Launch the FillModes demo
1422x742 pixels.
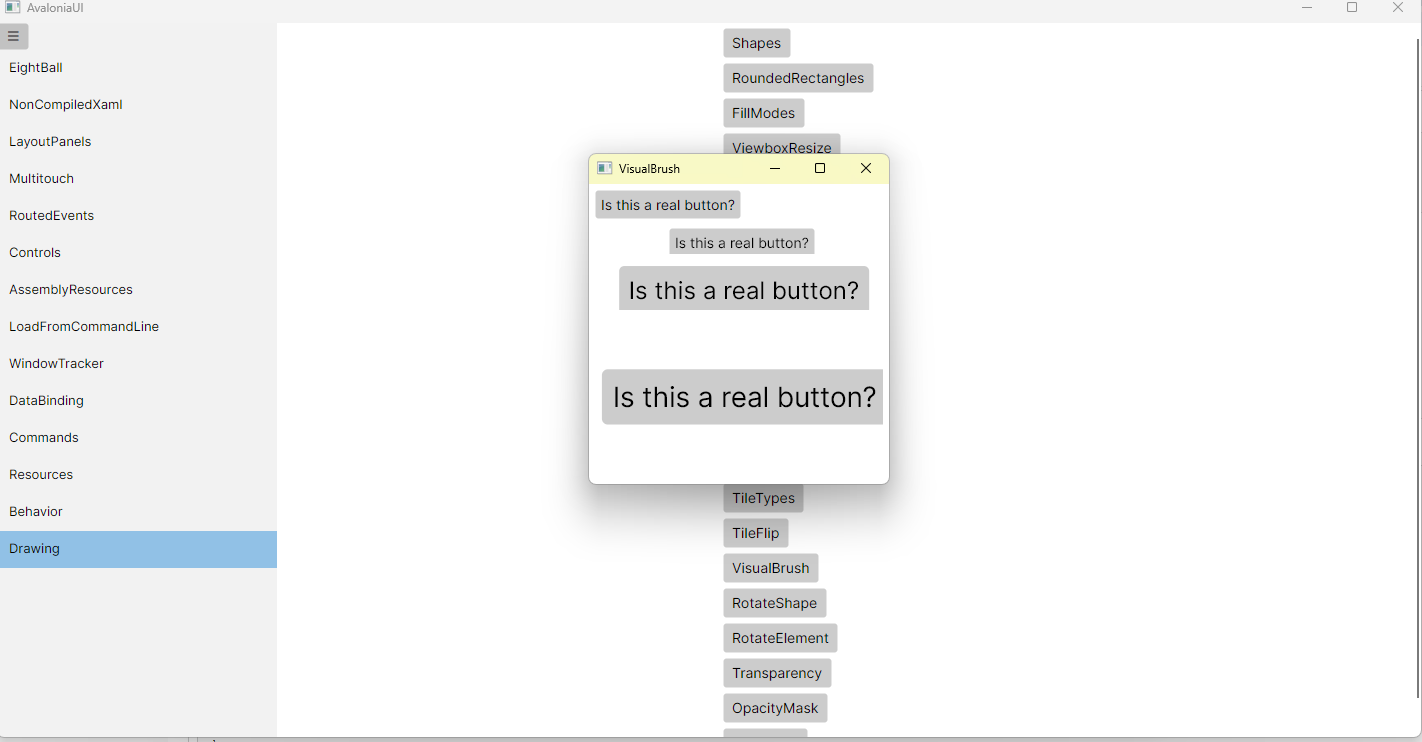coord(764,113)
